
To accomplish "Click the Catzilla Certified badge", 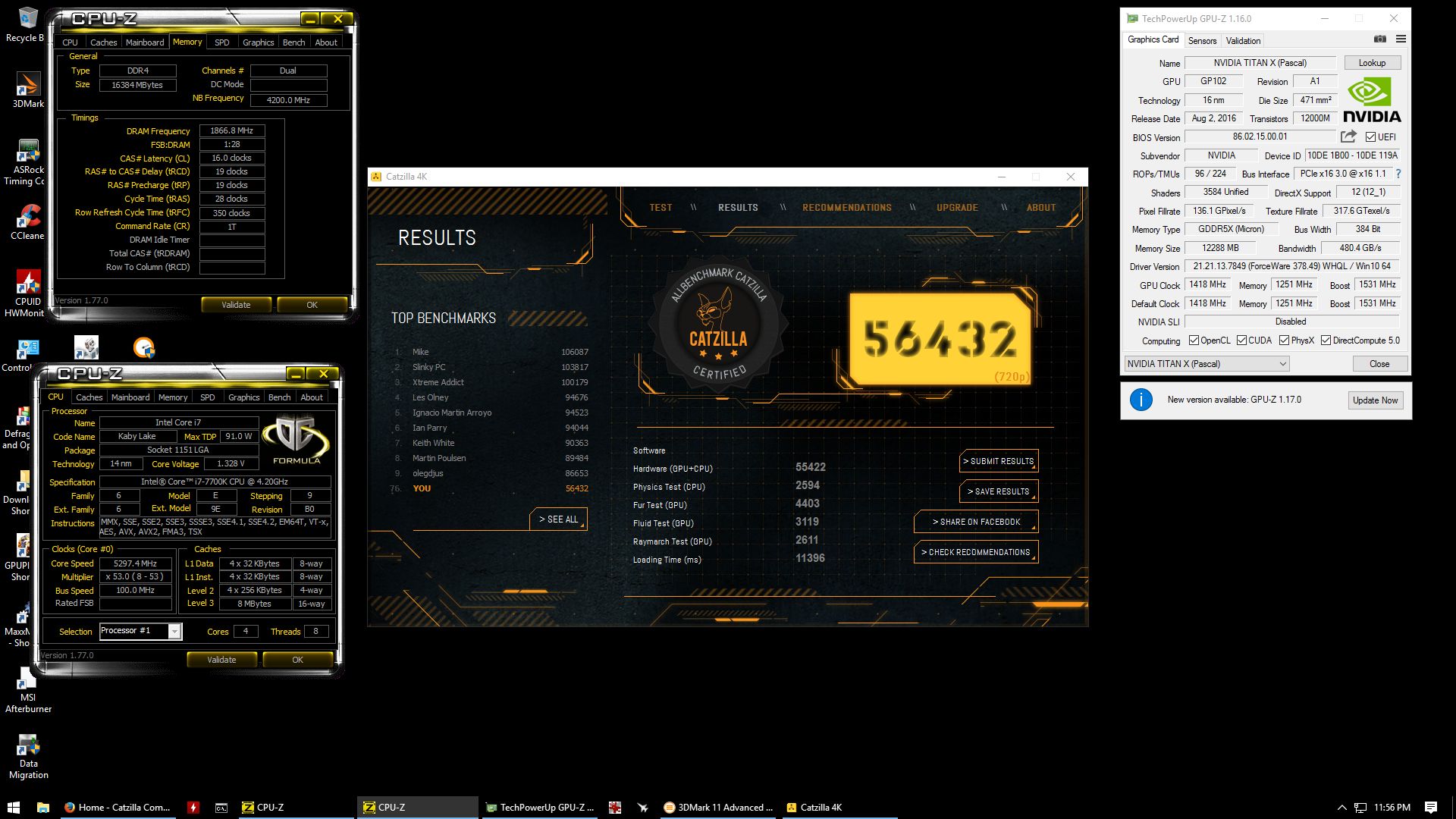I will (718, 324).
